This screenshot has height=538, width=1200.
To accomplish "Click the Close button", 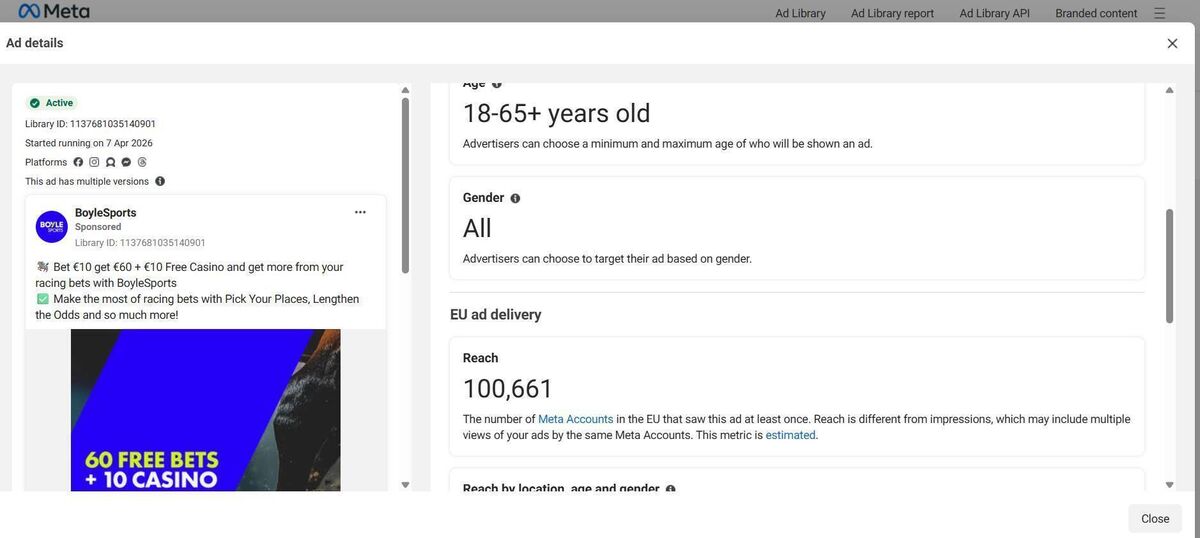I will point(1155,518).
